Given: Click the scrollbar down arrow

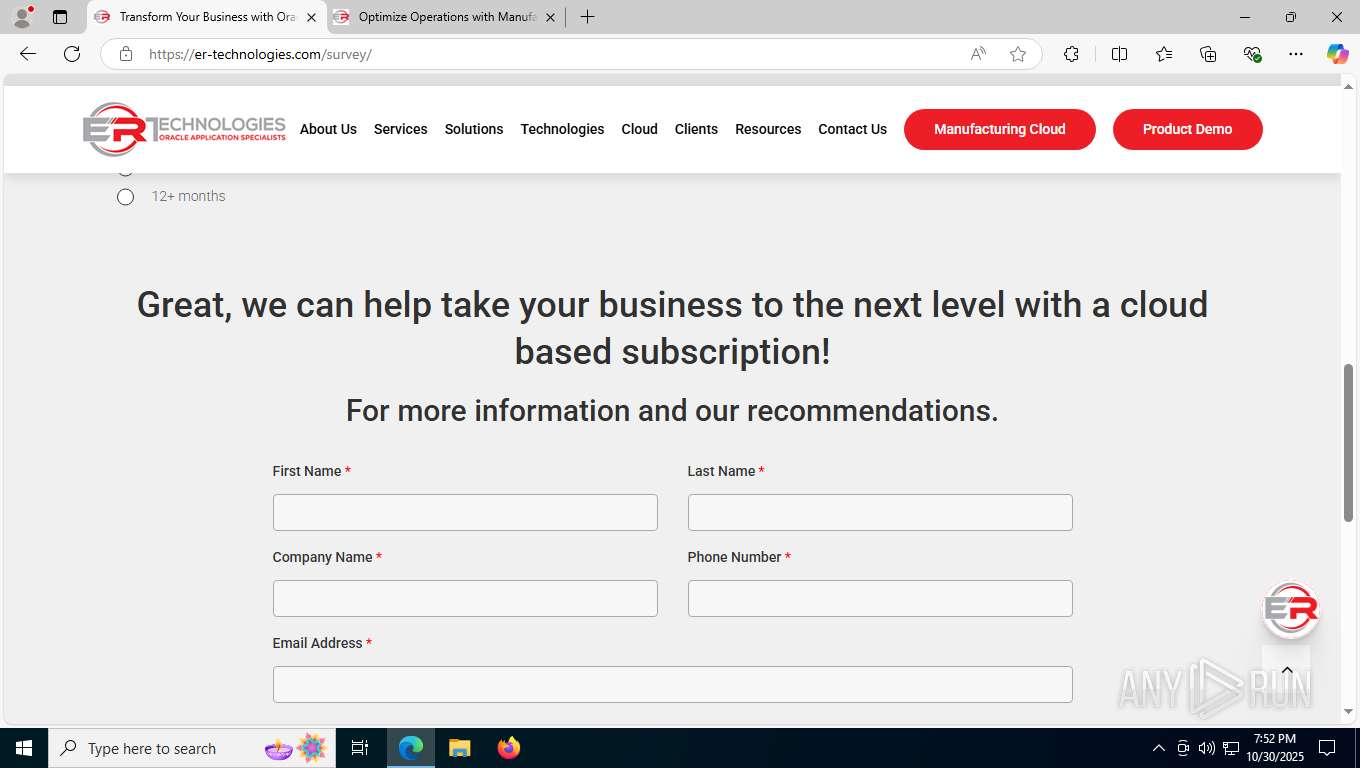Looking at the screenshot, I should pyautogui.click(x=1349, y=712).
